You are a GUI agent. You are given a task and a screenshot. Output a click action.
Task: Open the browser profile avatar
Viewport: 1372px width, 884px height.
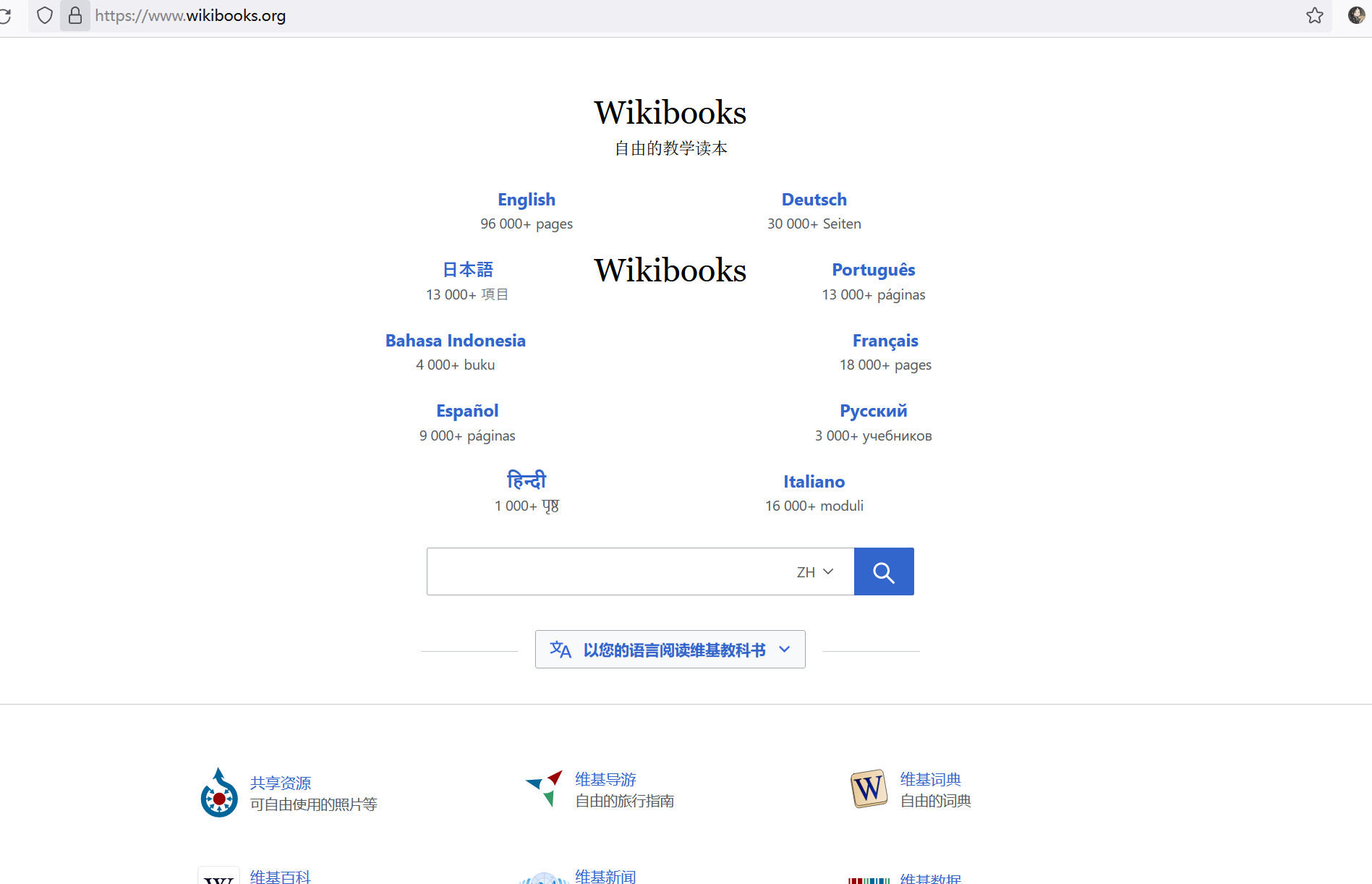coord(1356,15)
